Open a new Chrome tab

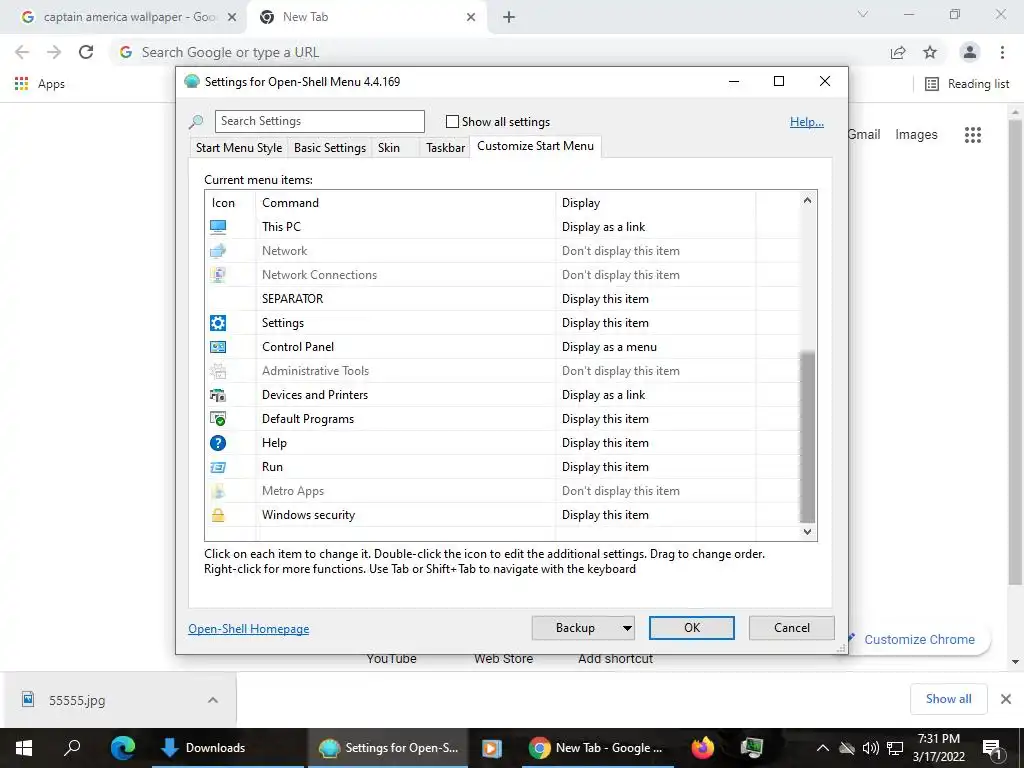pos(509,17)
